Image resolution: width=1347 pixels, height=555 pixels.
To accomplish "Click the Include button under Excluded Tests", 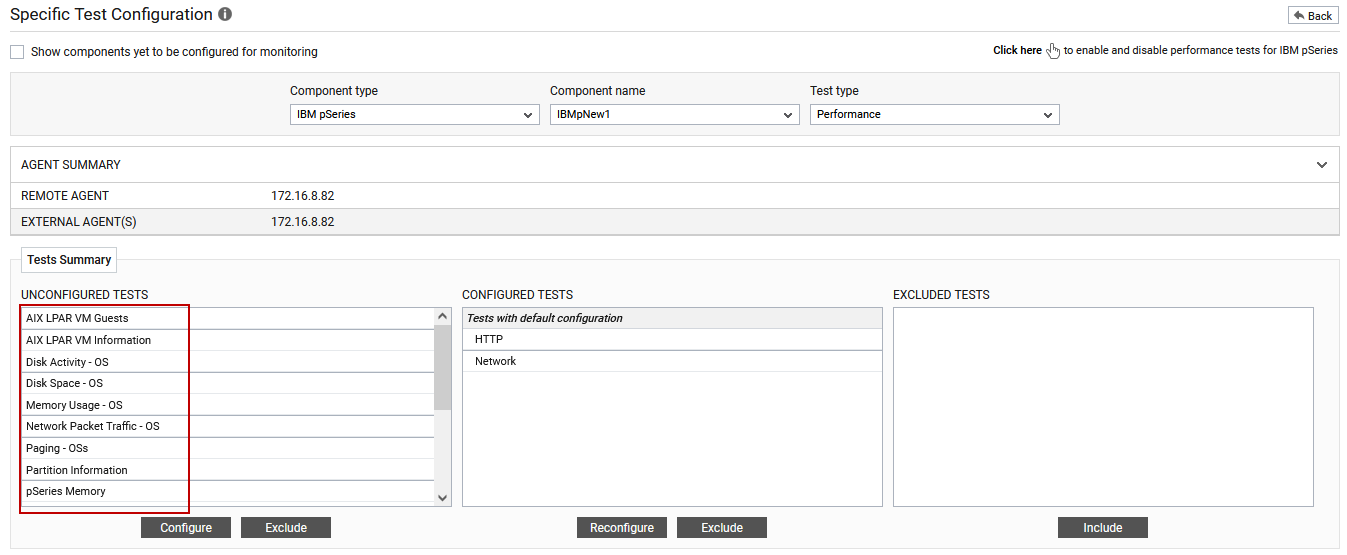I will pos(1103,528).
